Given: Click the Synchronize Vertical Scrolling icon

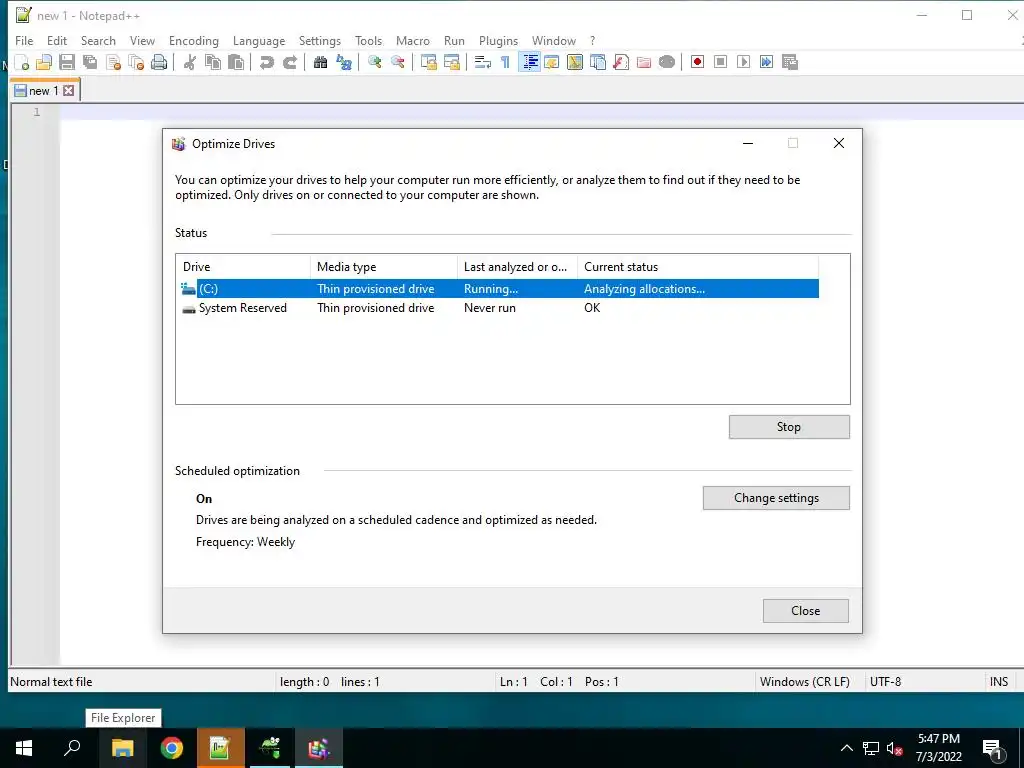Looking at the screenshot, I should [x=428, y=63].
